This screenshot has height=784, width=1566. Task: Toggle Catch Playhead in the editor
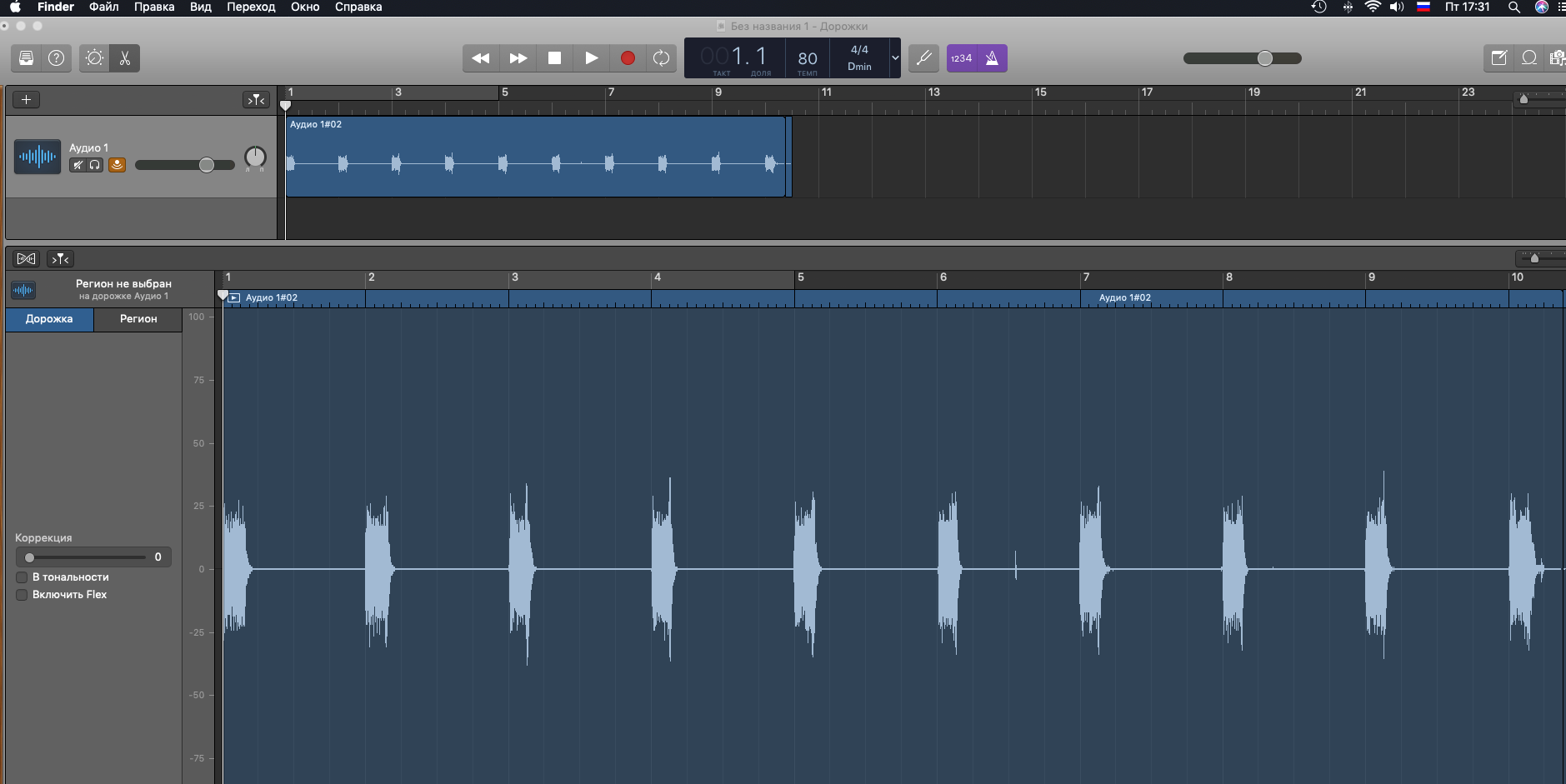point(60,259)
